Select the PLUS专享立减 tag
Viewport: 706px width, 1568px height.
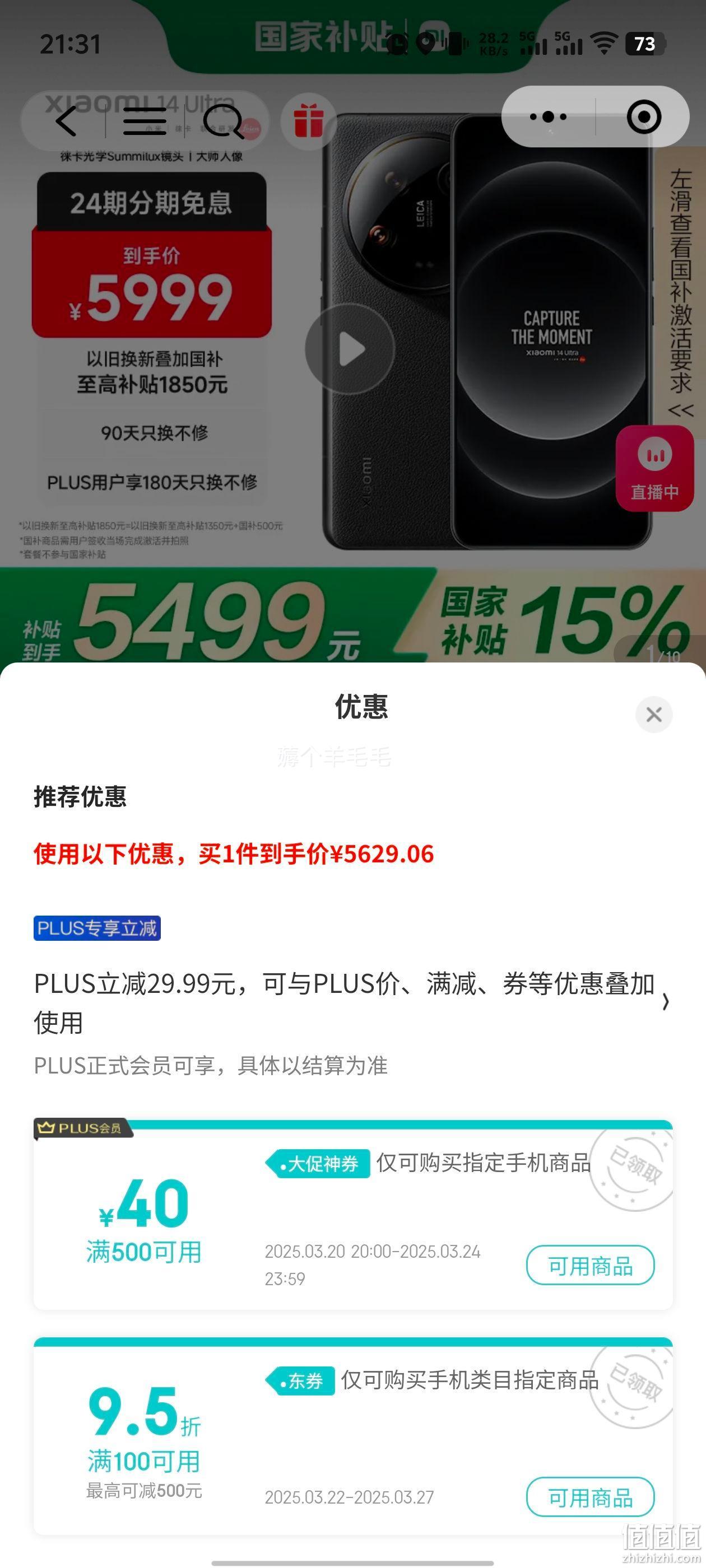click(x=97, y=928)
